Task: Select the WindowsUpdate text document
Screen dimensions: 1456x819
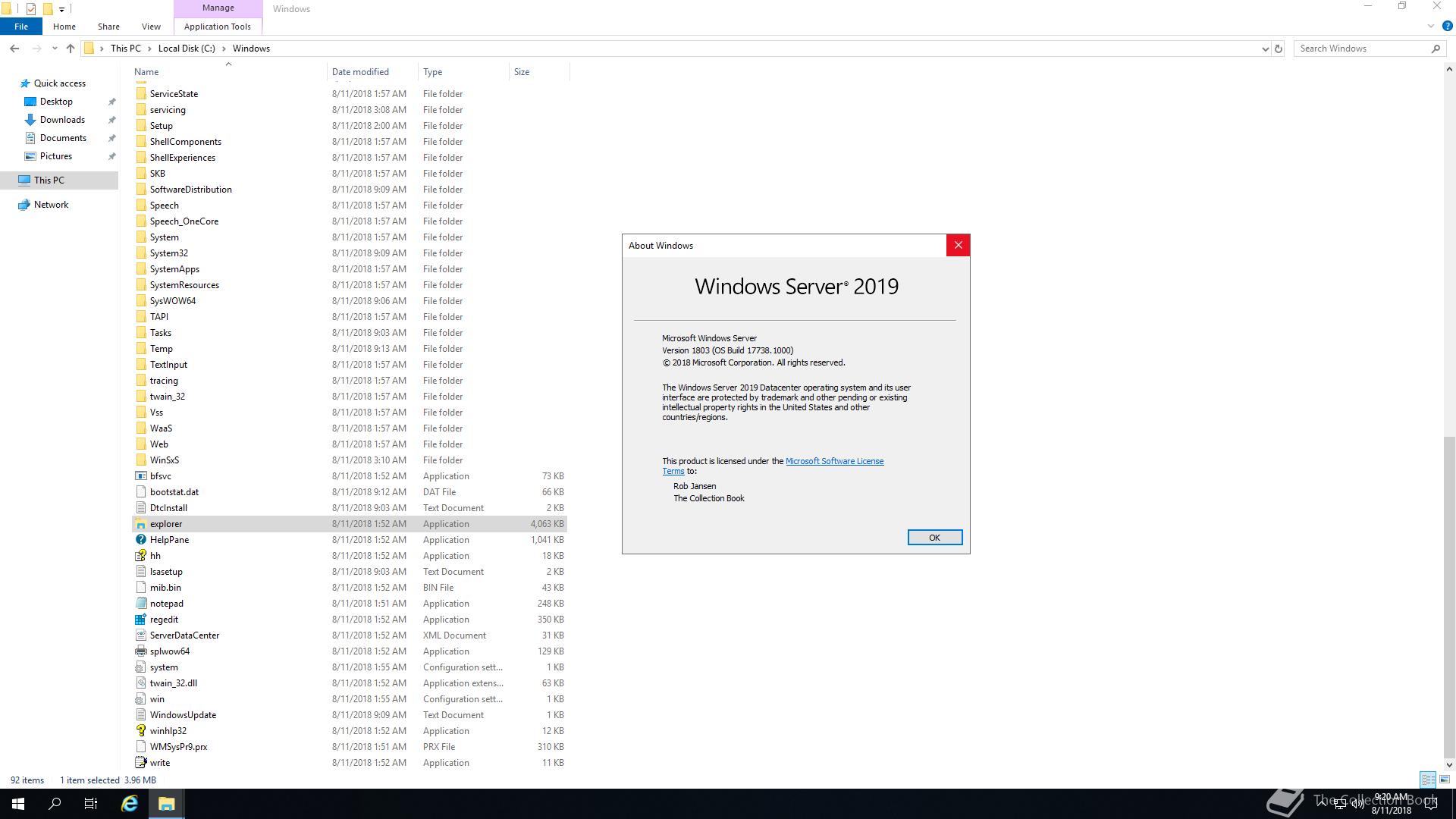Action: click(350, 715)
